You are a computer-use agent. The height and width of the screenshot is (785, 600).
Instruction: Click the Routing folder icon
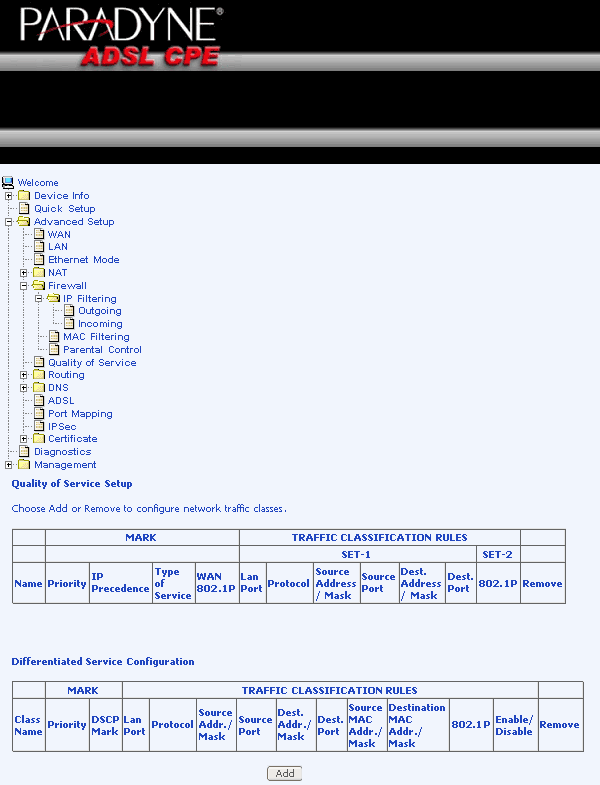[39, 374]
